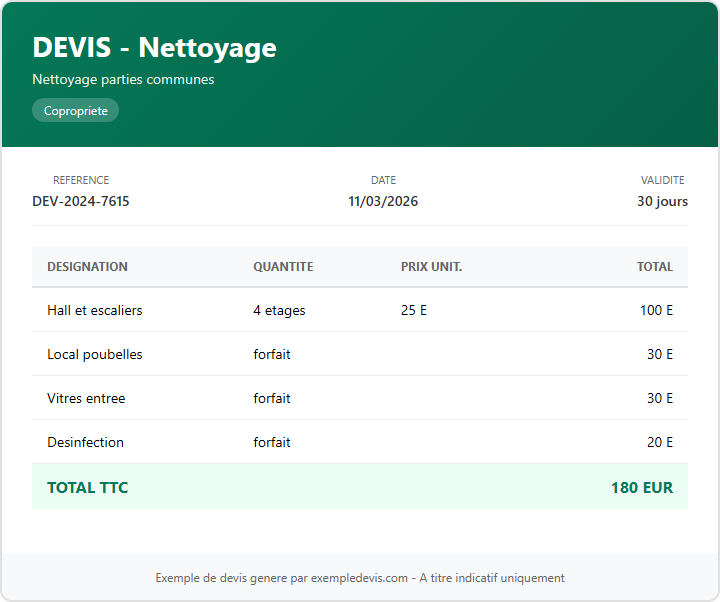Click the 4 etages quantity cell
The height and width of the screenshot is (602, 720).
[279, 310]
